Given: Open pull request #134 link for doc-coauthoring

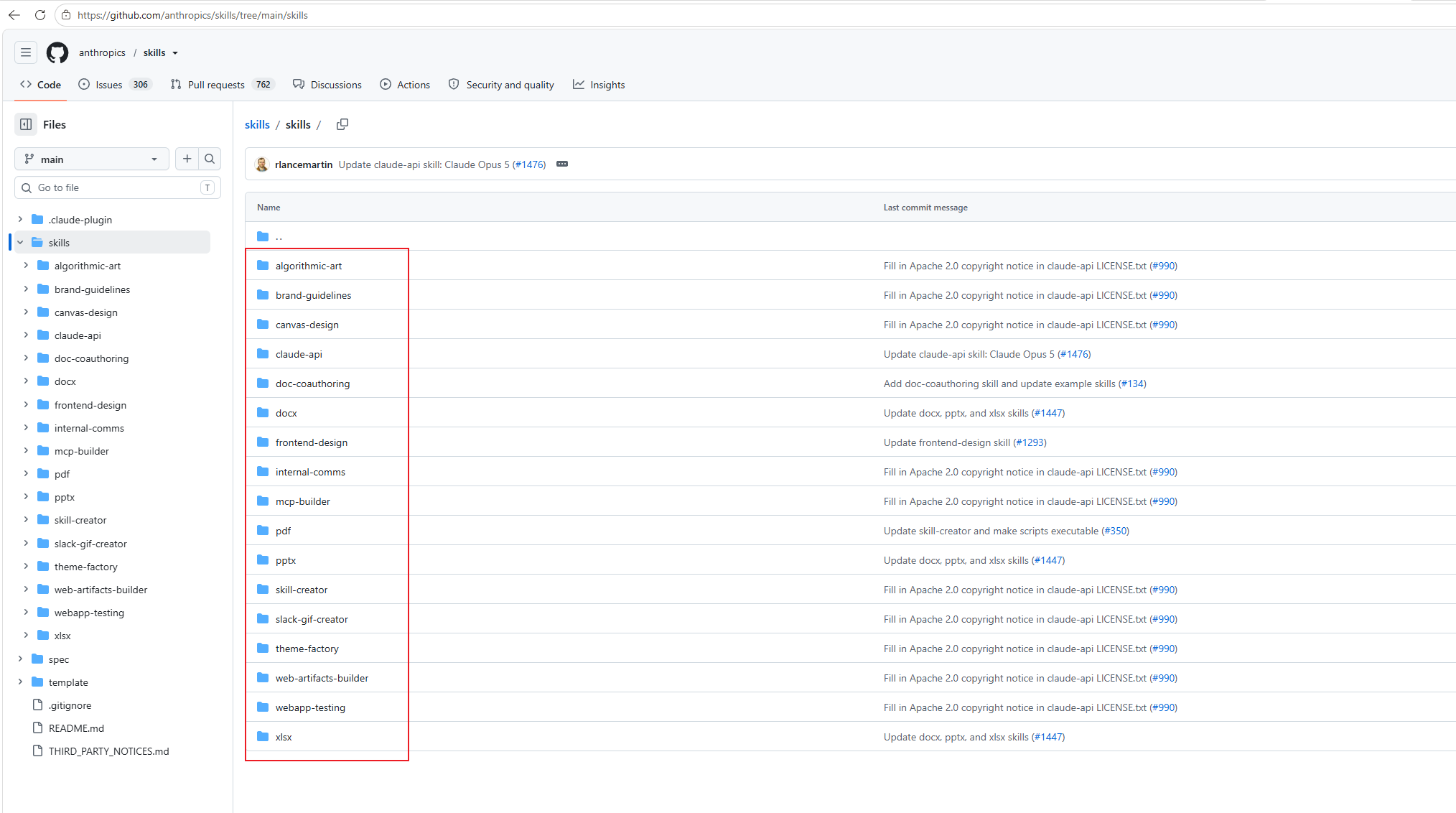Looking at the screenshot, I should (x=1133, y=384).
